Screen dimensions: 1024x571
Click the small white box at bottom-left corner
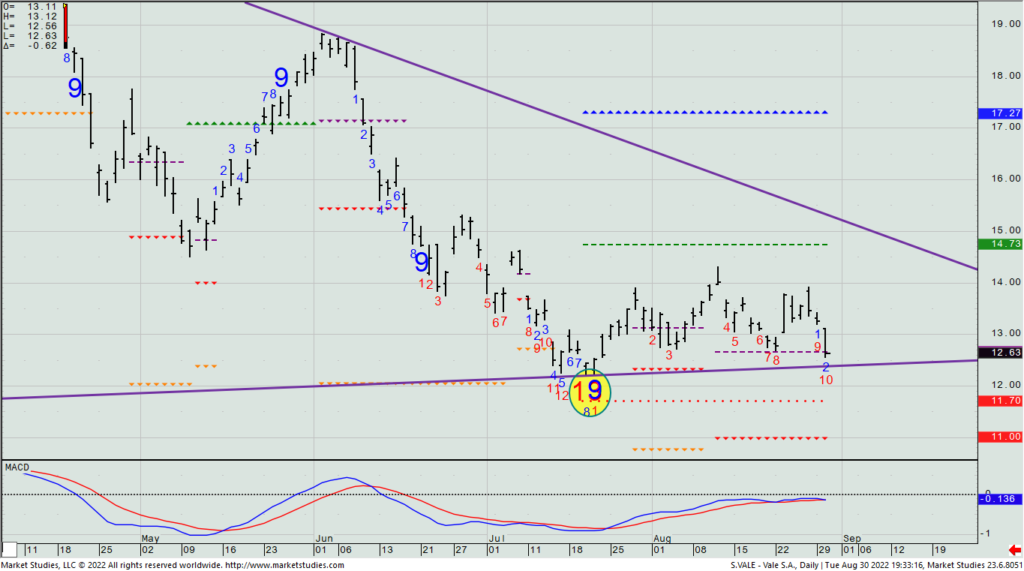[x=9, y=549]
